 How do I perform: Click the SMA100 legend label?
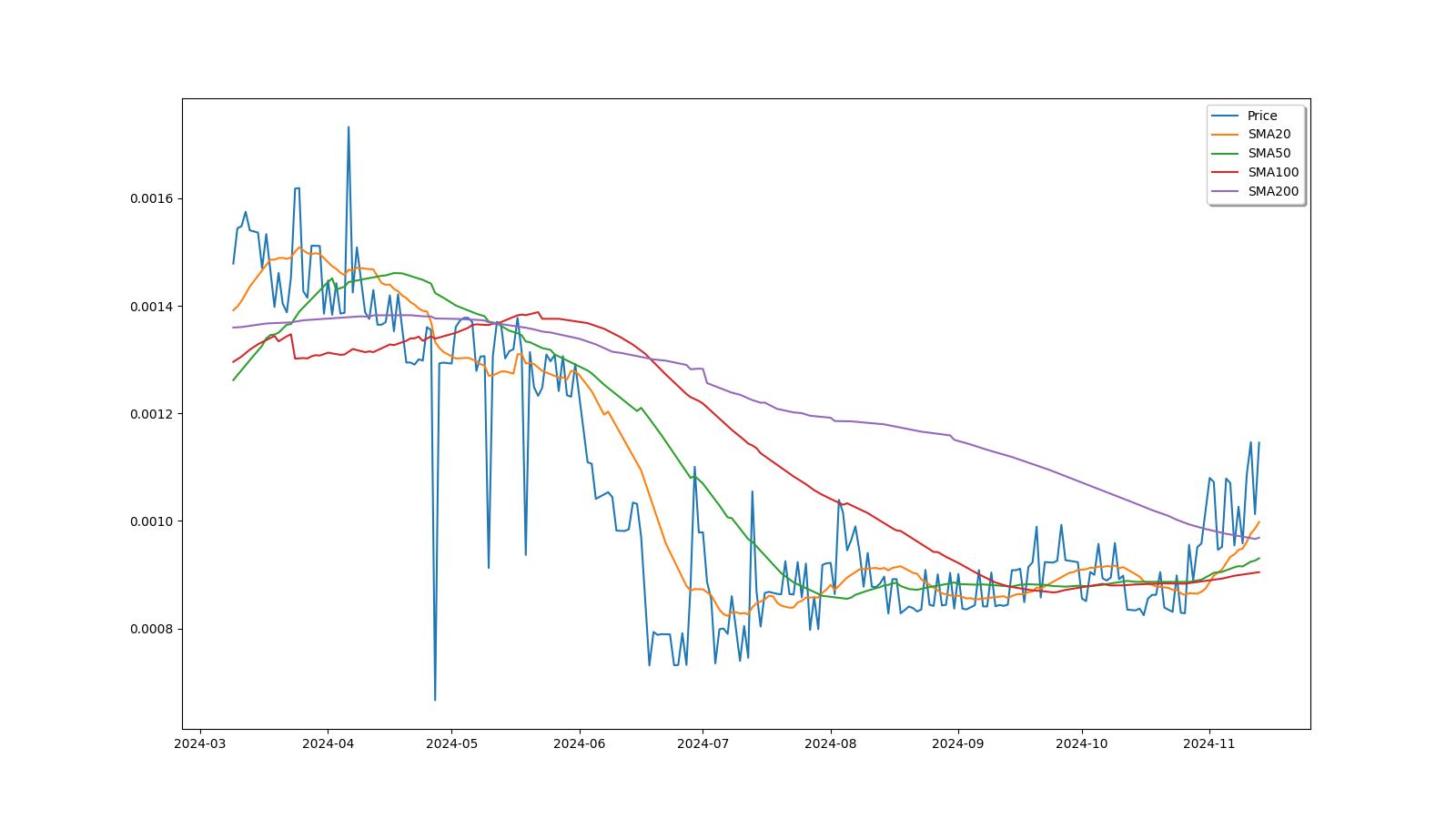click(1273, 173)
